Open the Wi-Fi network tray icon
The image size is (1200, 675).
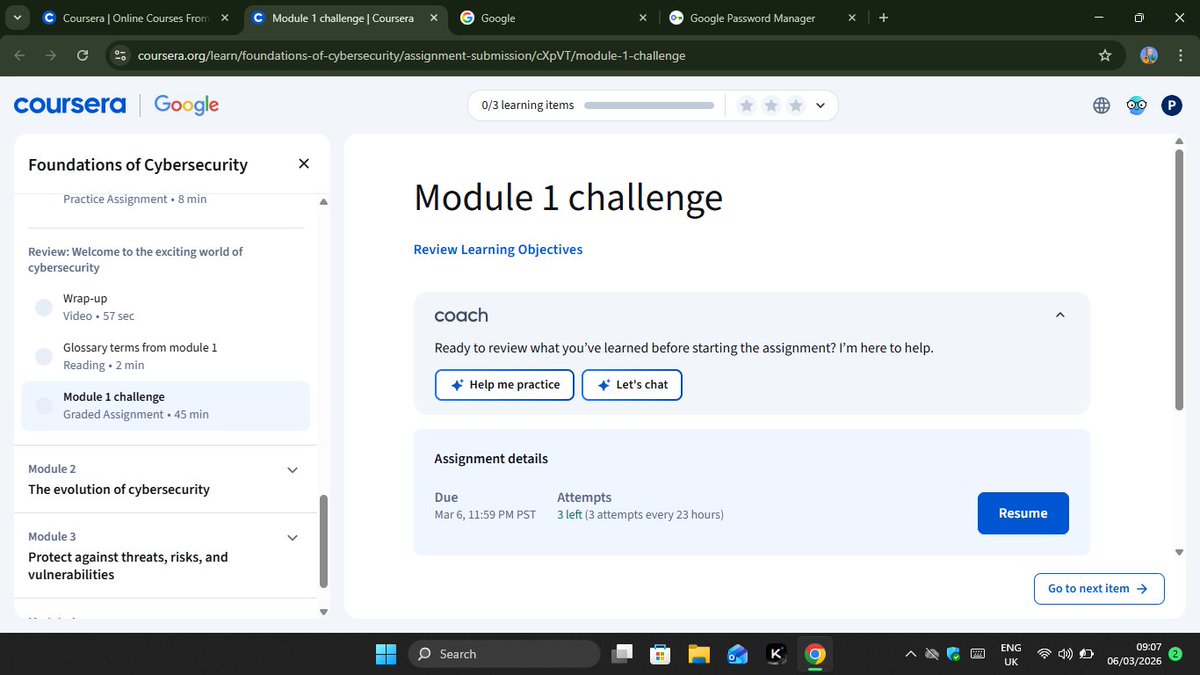click(x=1044, y=654)
